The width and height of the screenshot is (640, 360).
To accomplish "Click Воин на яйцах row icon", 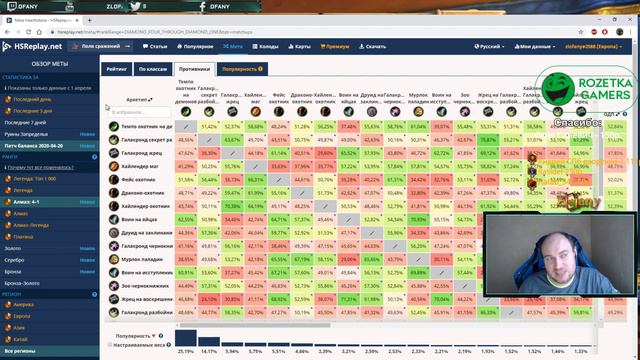I will pos(113,219).
